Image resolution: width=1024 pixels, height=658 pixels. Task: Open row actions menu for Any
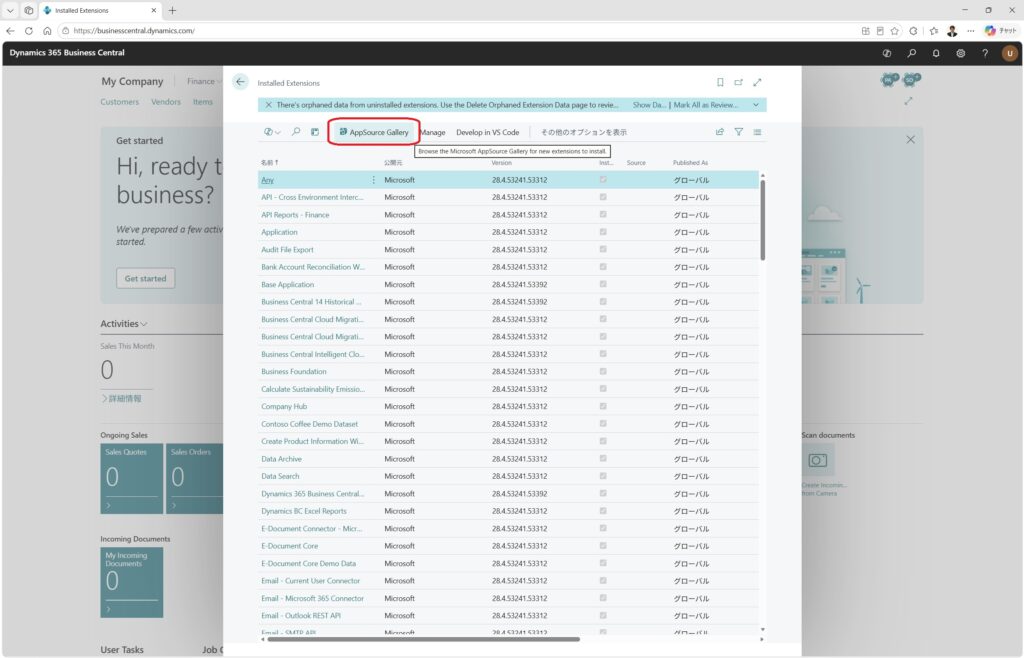pos(374,180)
